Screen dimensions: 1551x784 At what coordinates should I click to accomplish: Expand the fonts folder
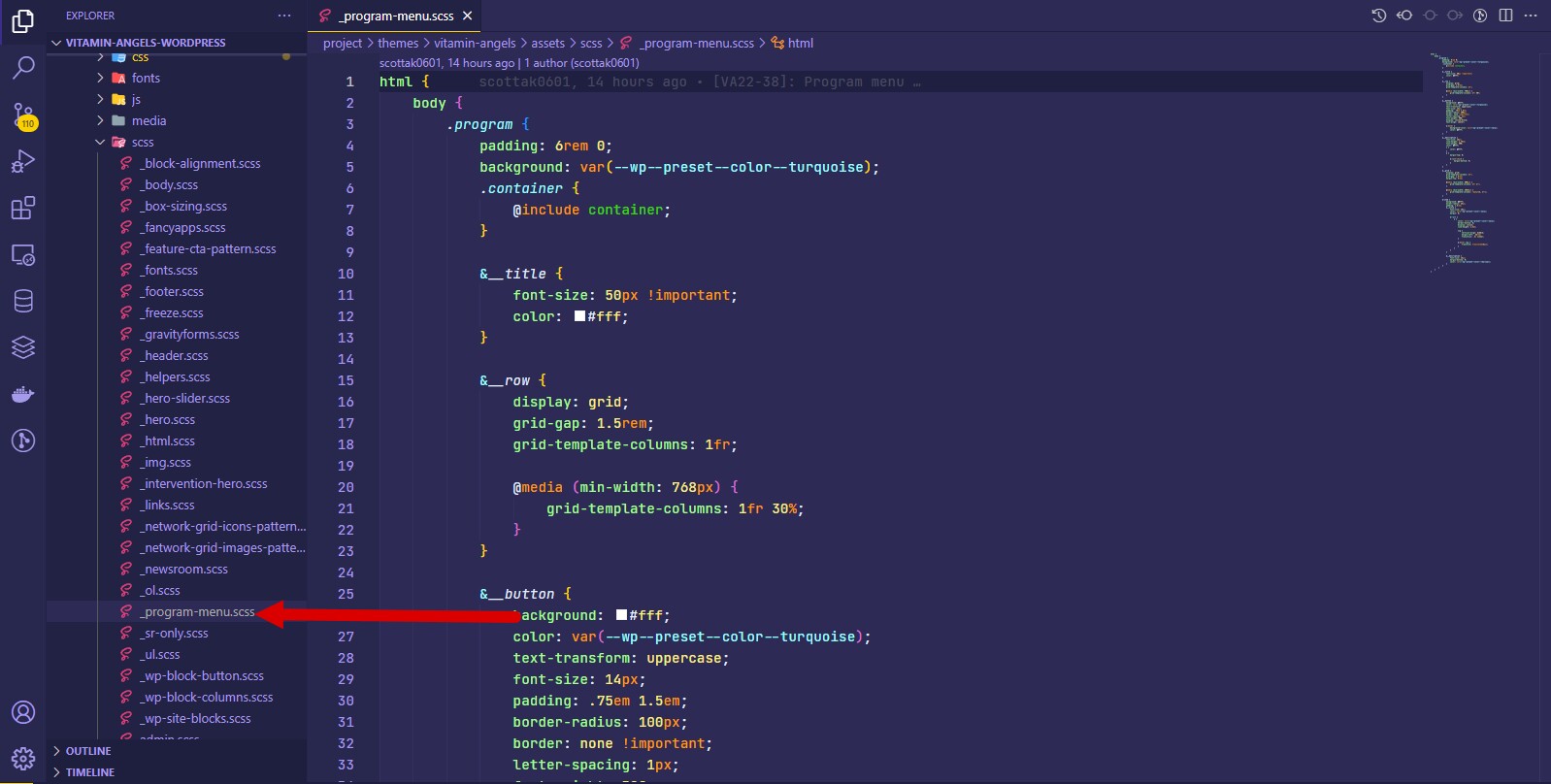[x=101, y=79]
